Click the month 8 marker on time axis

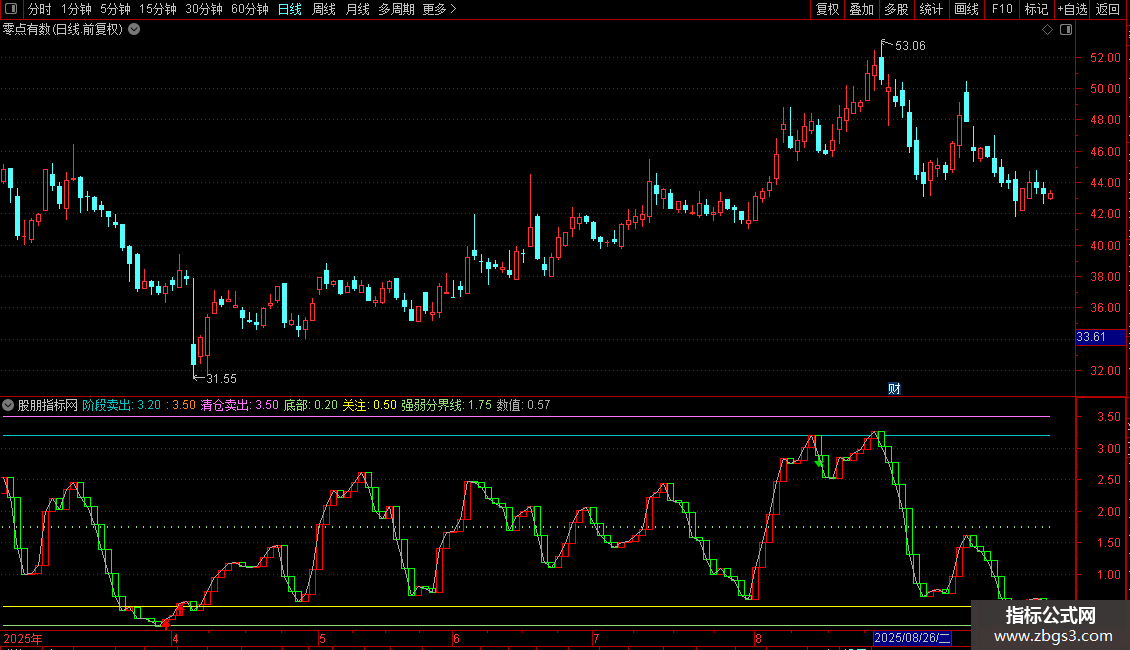click(x=758, y=638)
